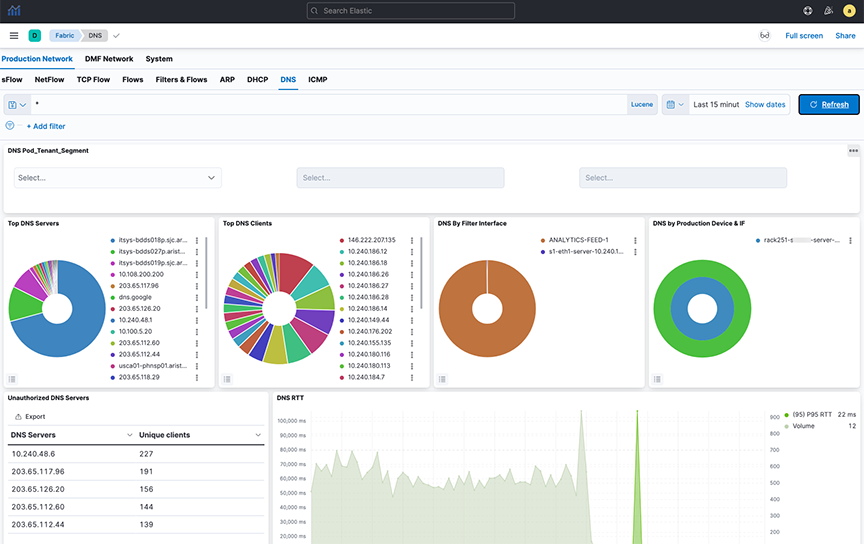Open options dots for 203.65.117.96 legend entry
The image size is (864, 544).
pos(197,286)
